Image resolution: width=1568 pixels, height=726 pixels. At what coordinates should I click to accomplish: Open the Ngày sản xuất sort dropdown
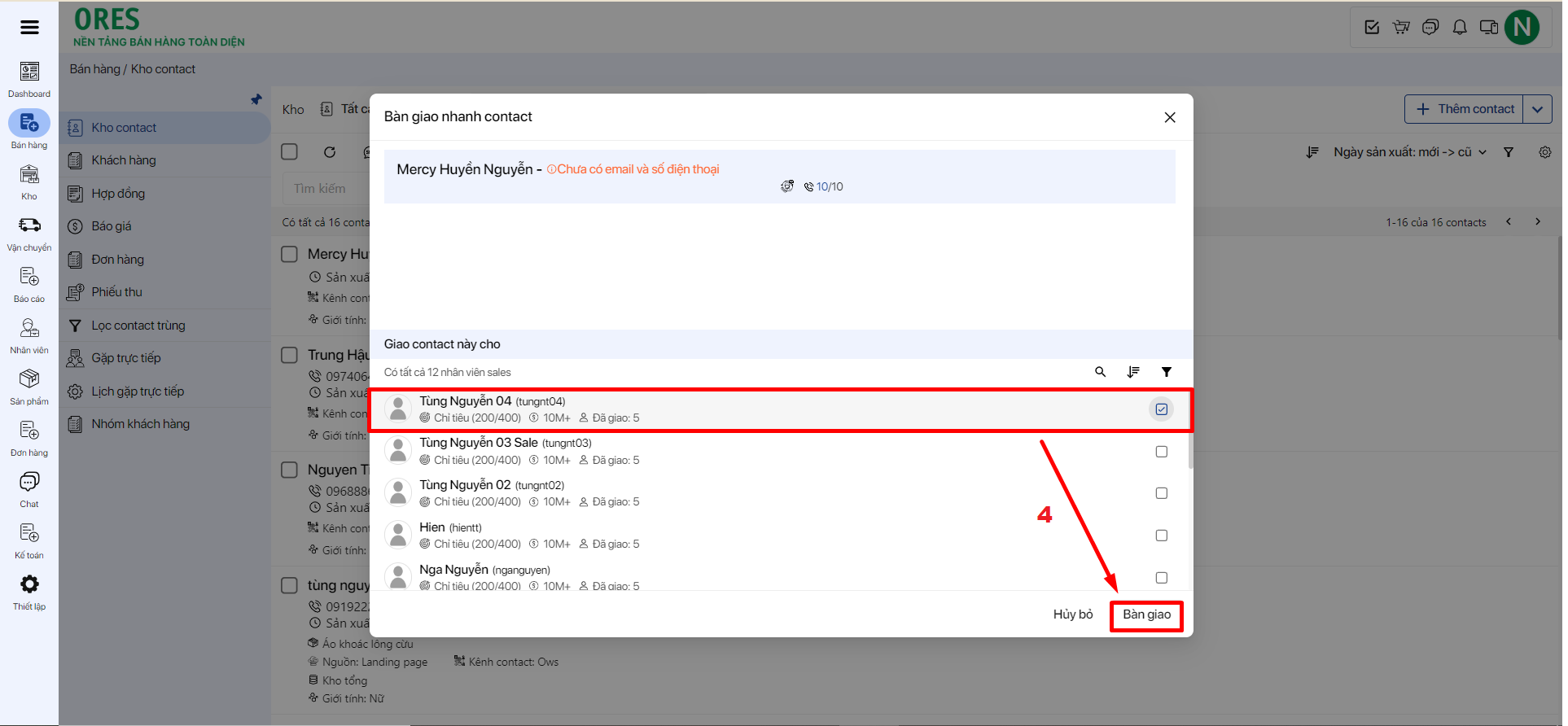pos(1408,152)
